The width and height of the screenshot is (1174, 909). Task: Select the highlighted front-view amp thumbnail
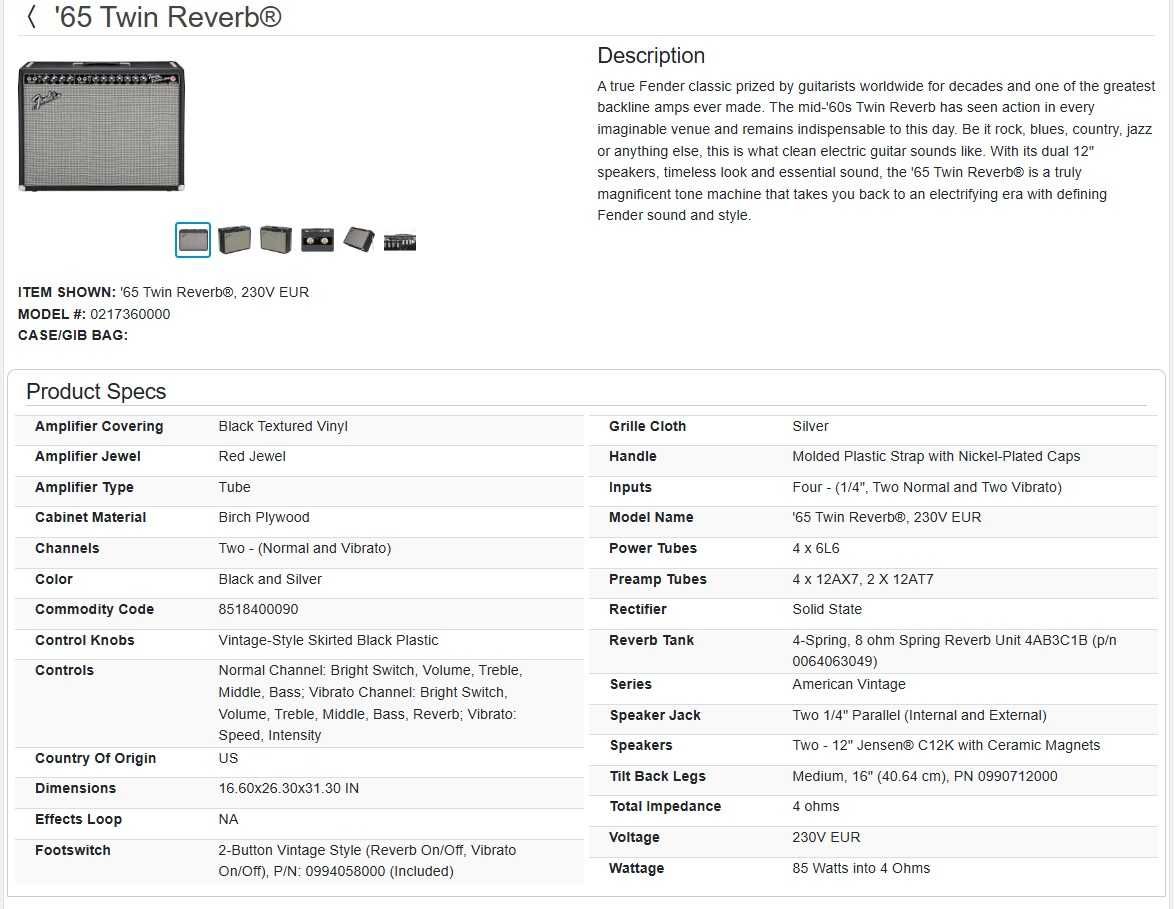(x=192, y=240)
